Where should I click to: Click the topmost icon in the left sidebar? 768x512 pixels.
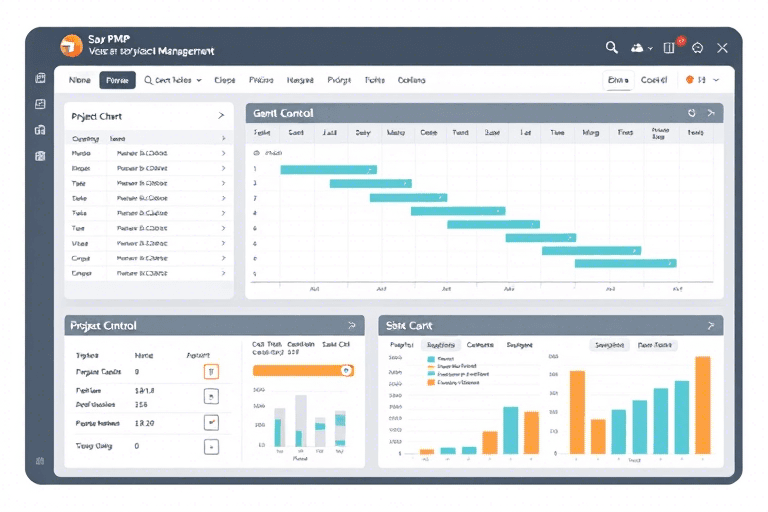point(40,78)
